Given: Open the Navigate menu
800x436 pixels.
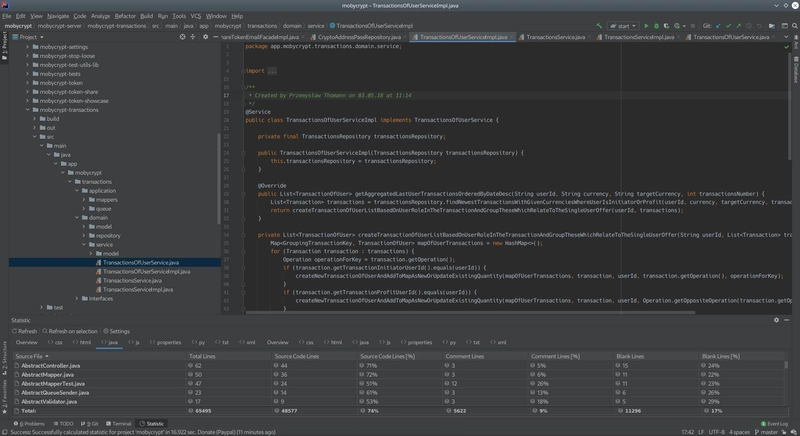Looking at the screenshot, I should coord(58,16).
